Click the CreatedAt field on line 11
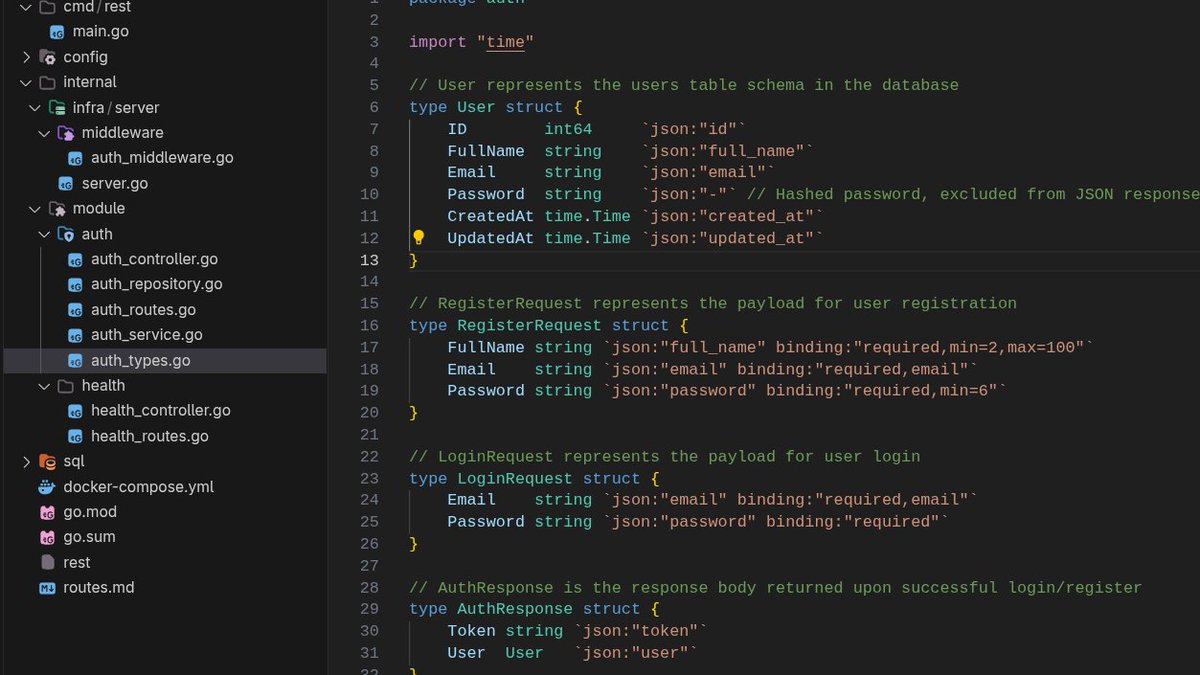This screenshot has width=1200, height=675. 490,216
